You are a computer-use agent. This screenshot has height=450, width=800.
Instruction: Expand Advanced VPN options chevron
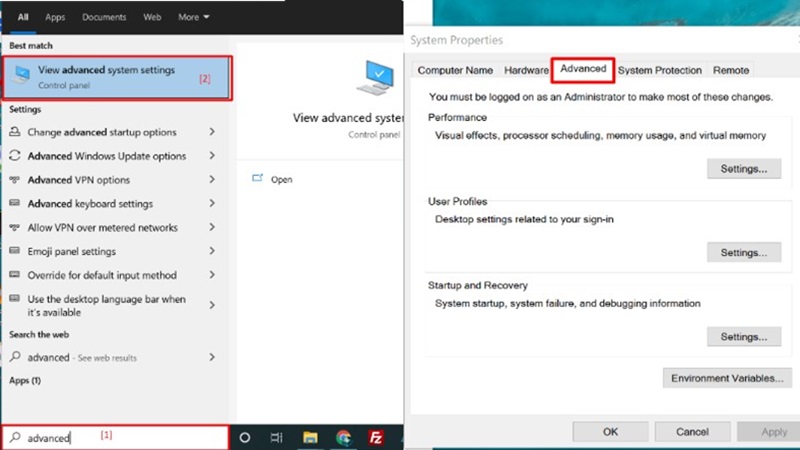pyautogui.click(x=212, y=180)
